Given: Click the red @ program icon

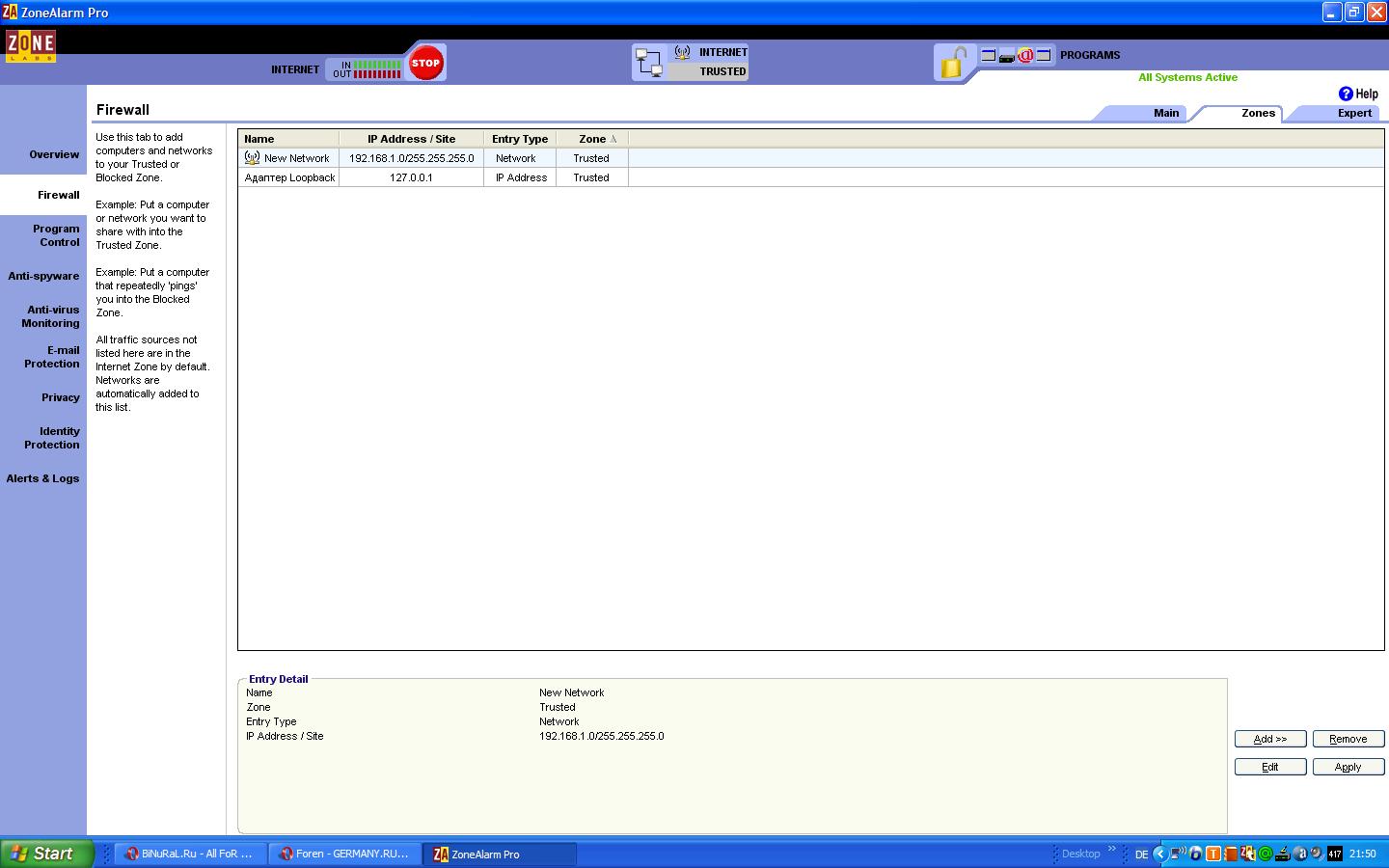Looking at the screenshot, I should [1025, 56].
